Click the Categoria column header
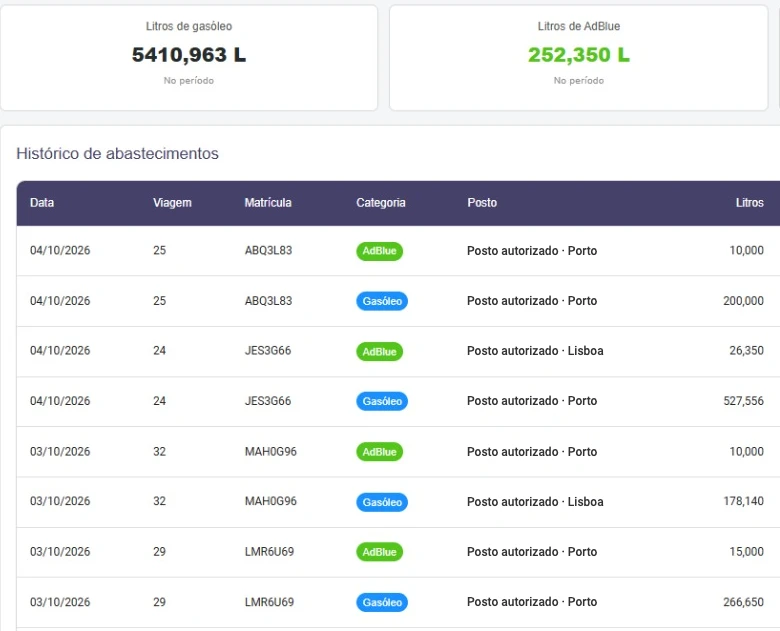 [x=381, y=203]
